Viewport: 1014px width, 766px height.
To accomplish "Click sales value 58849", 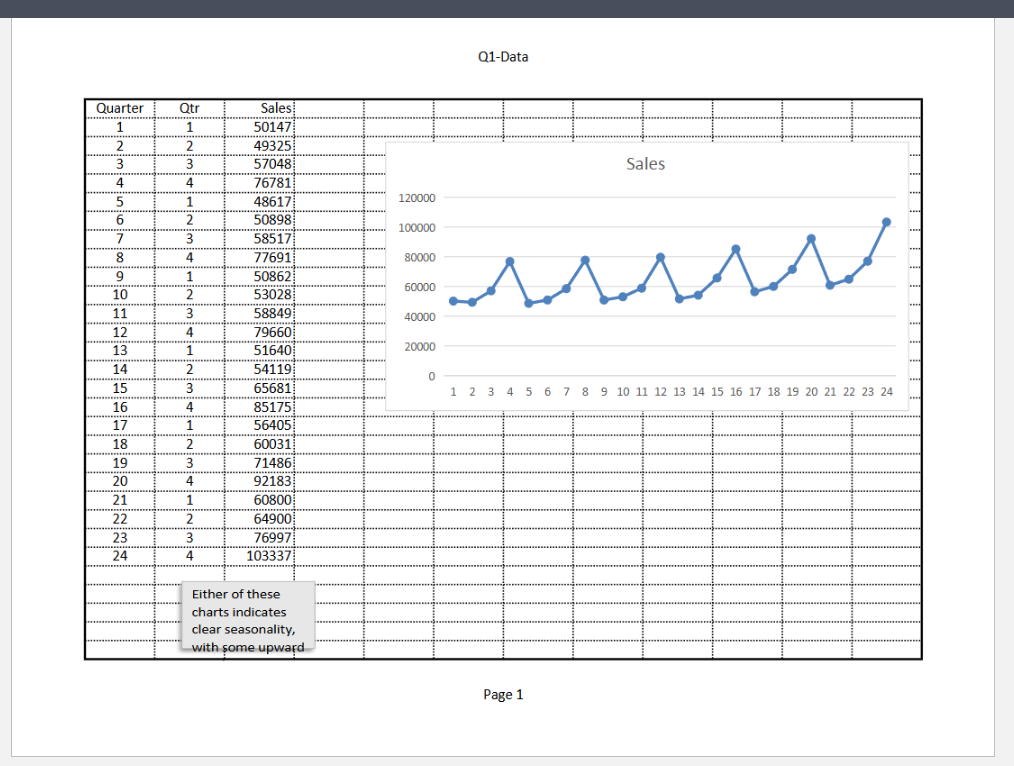I will [x=272, y=314].
